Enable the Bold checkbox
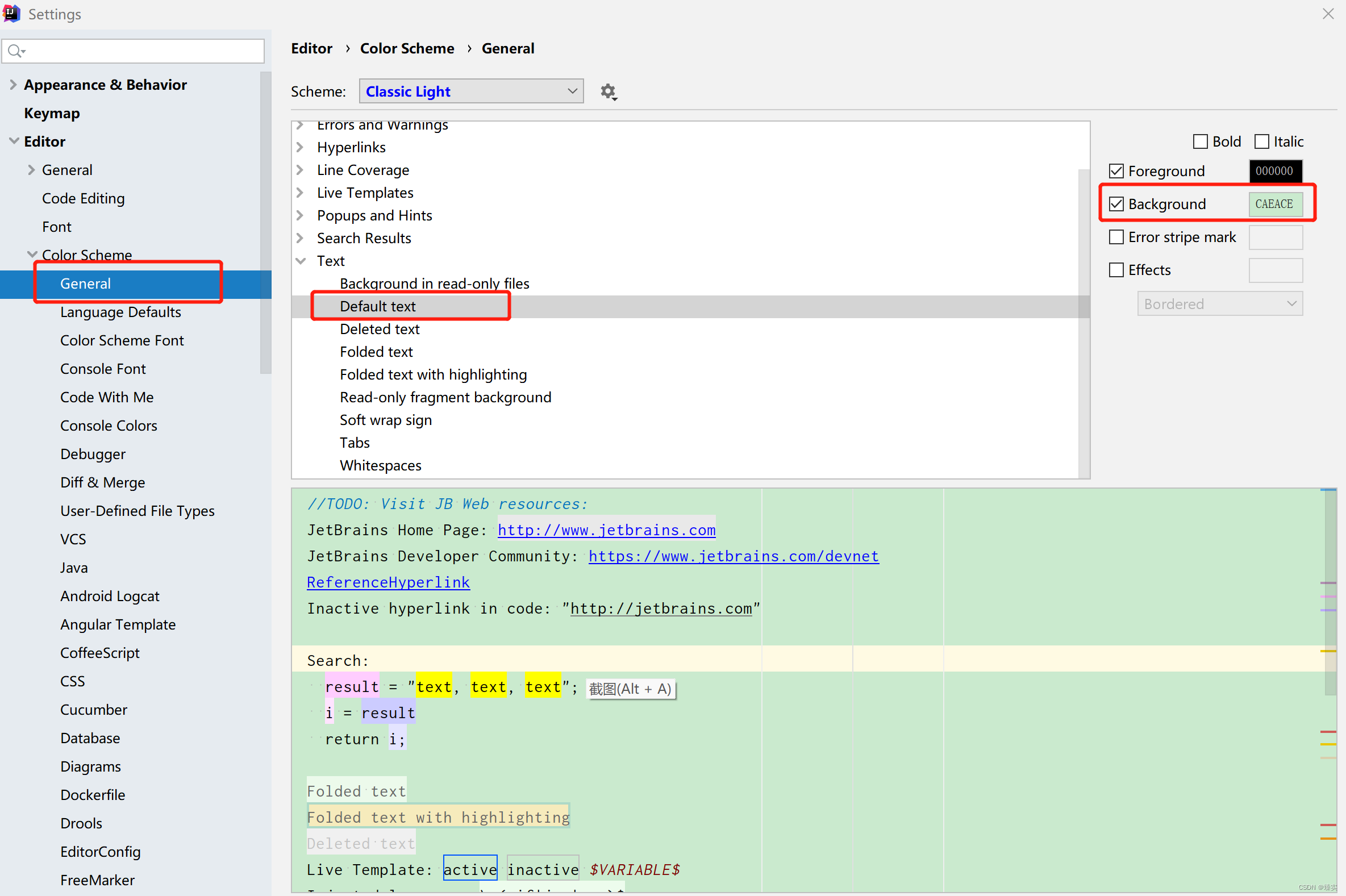This screenshot has width=1346, height=896. pyautogui.click(x=1201, y=141)
